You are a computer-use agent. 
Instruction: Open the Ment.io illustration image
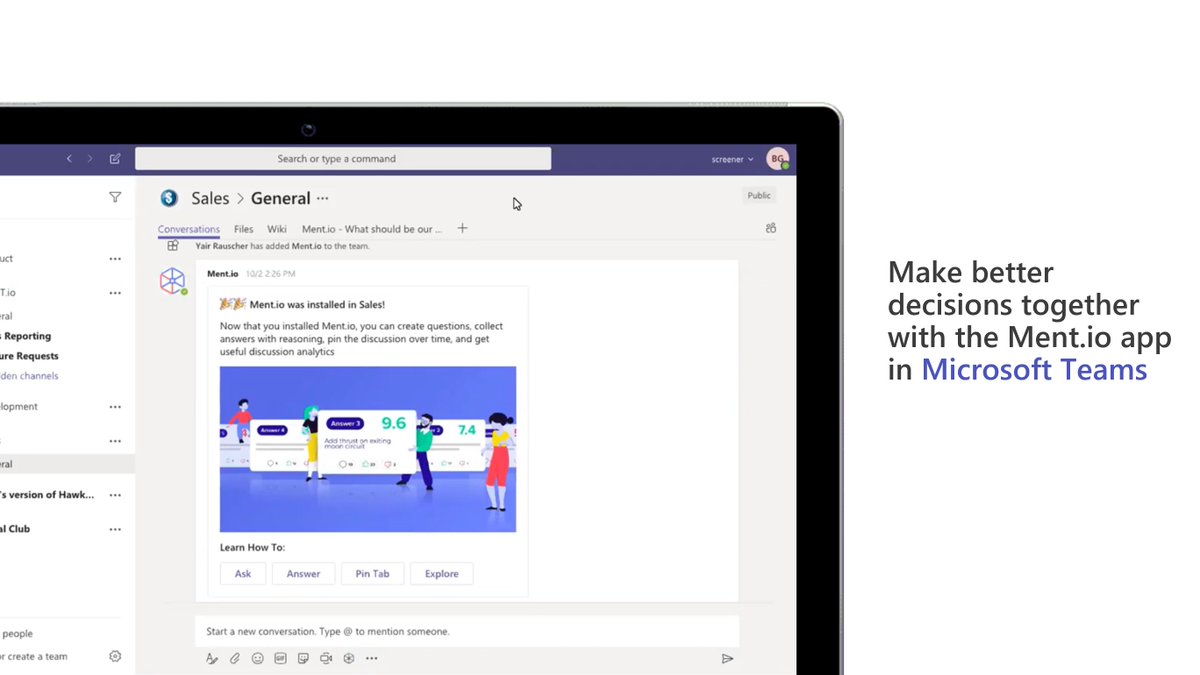[368, 449]
